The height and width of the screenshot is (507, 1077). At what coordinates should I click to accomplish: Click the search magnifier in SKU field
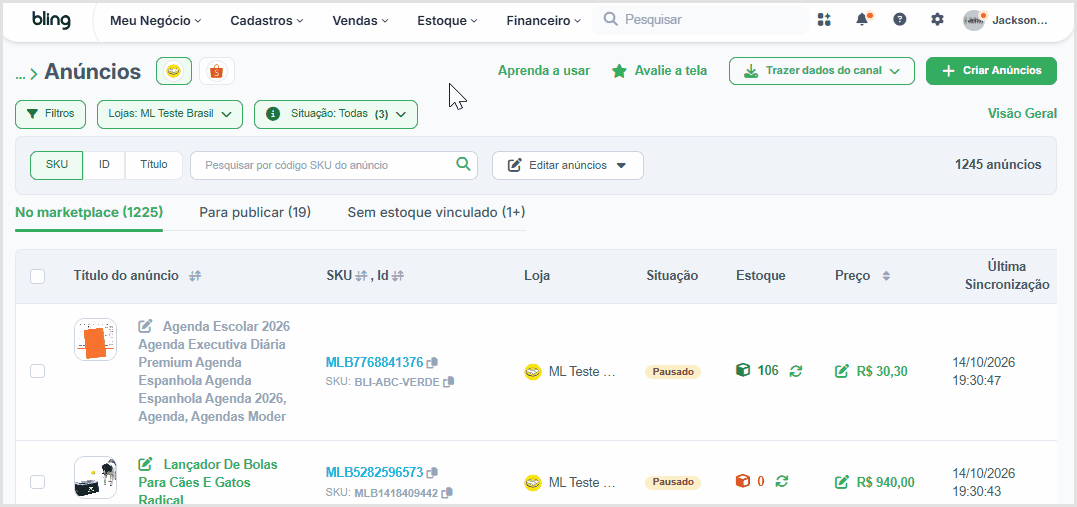tap(464, 164)
